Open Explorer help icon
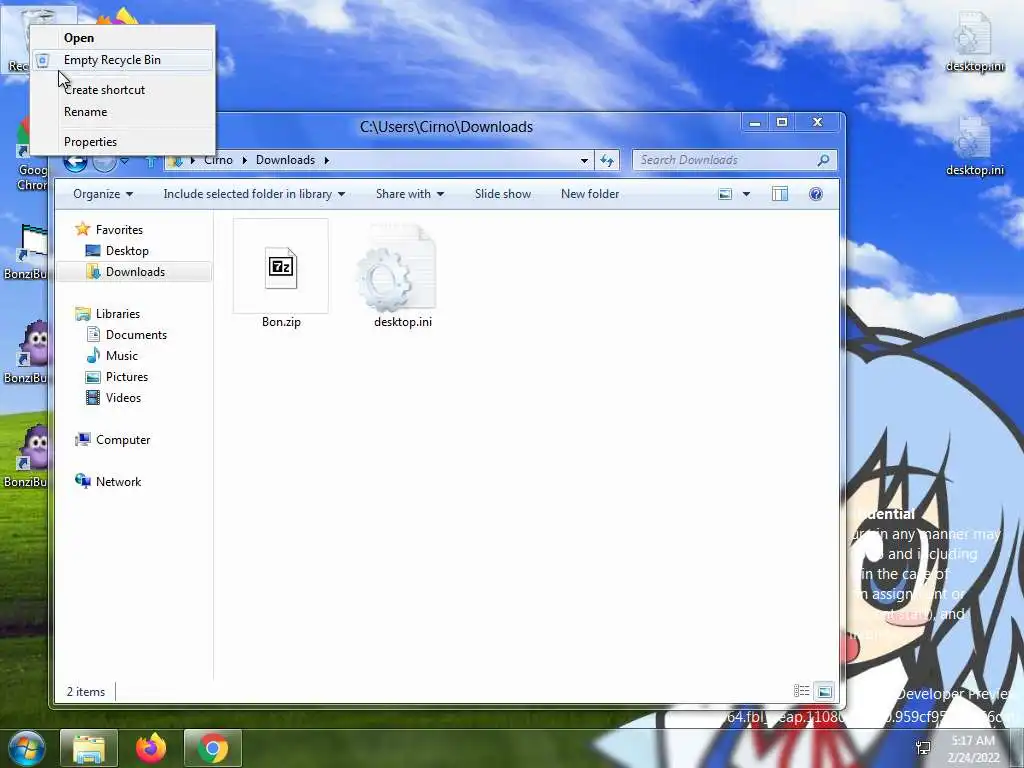Image resolution: width=1024 pixels, height=768 pixels. pos(816,194)
